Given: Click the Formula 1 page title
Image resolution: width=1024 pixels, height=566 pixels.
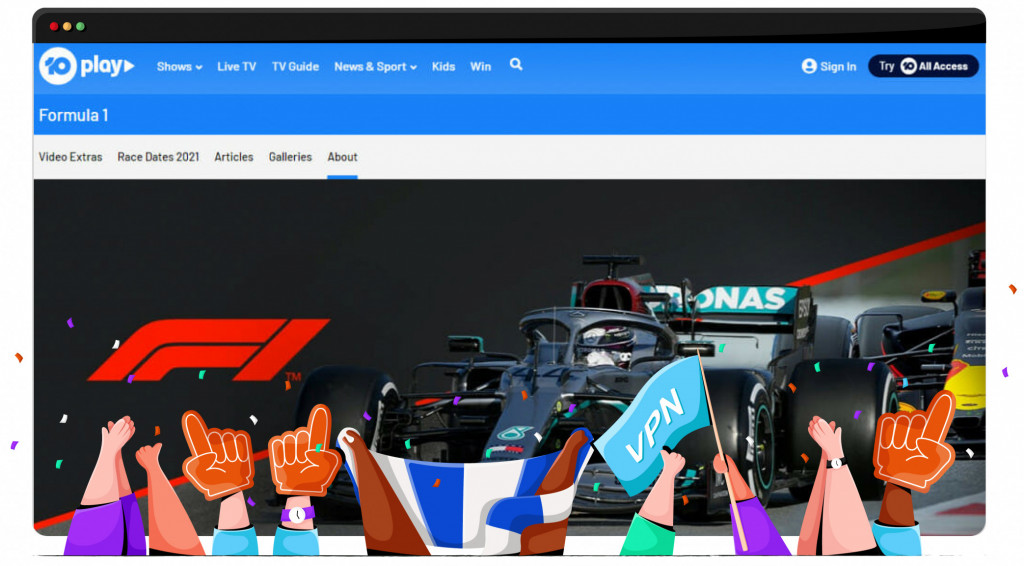Looking at the screenshot, I should coord(74,116).
